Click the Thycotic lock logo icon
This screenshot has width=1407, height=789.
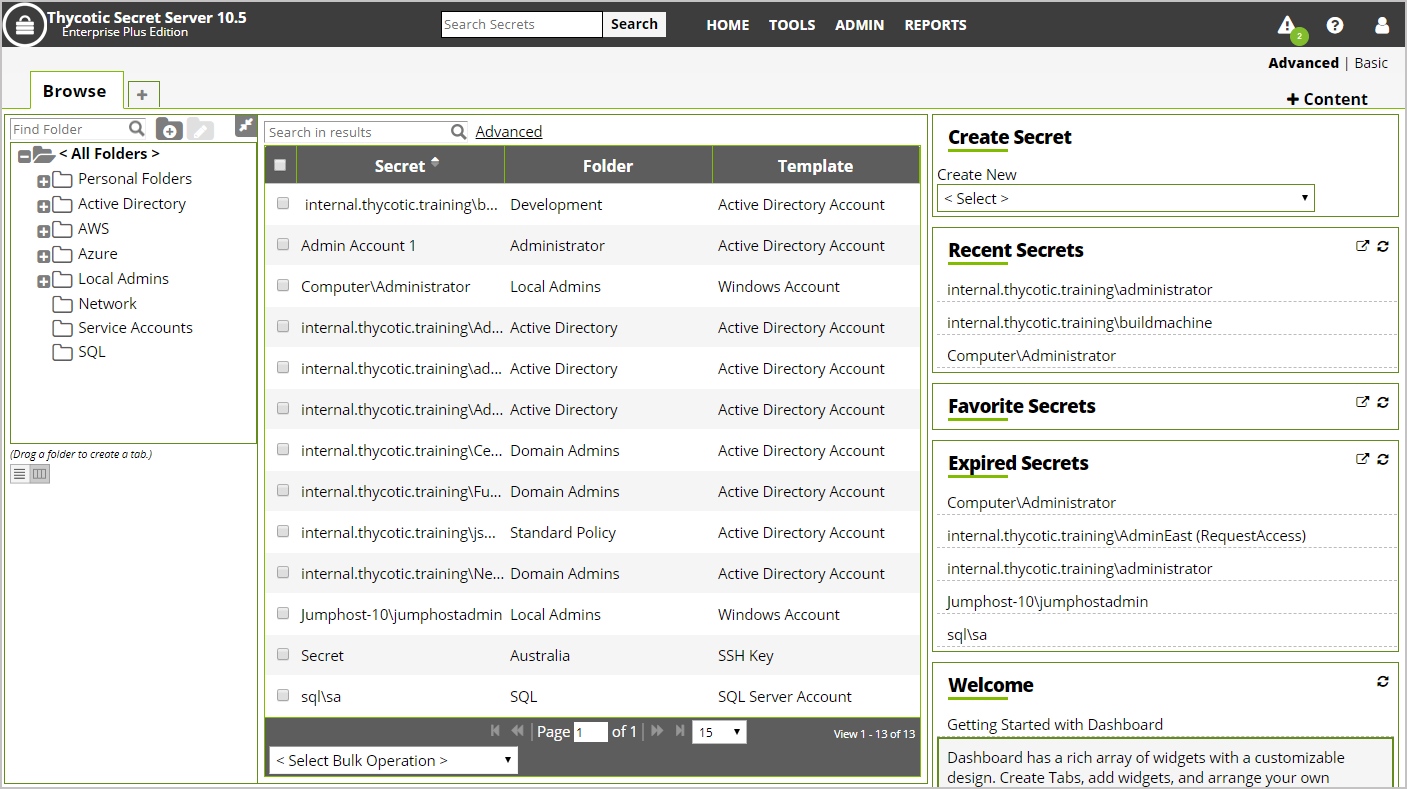pos(25,25)
